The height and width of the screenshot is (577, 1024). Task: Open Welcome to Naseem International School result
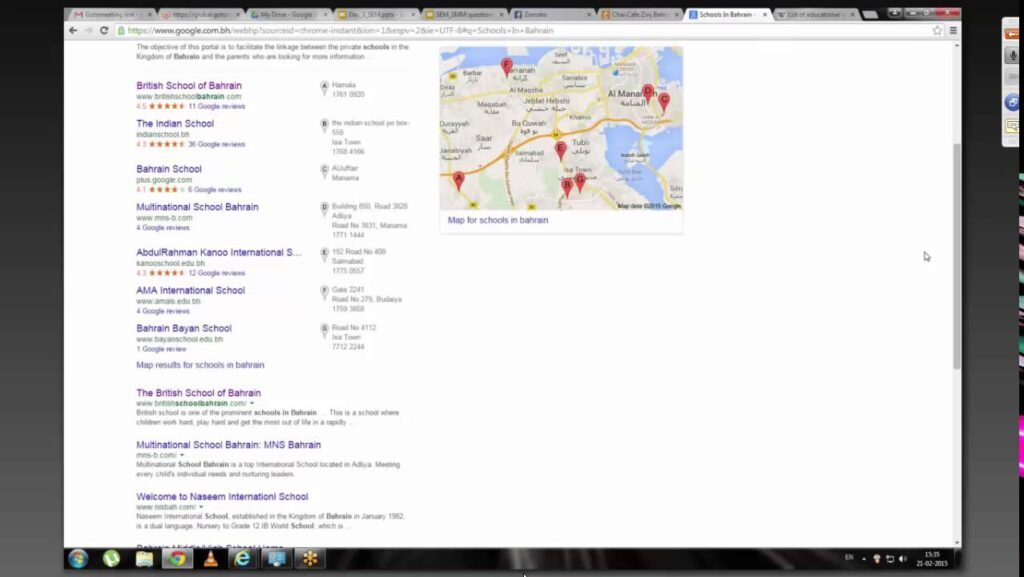point(222,497)
